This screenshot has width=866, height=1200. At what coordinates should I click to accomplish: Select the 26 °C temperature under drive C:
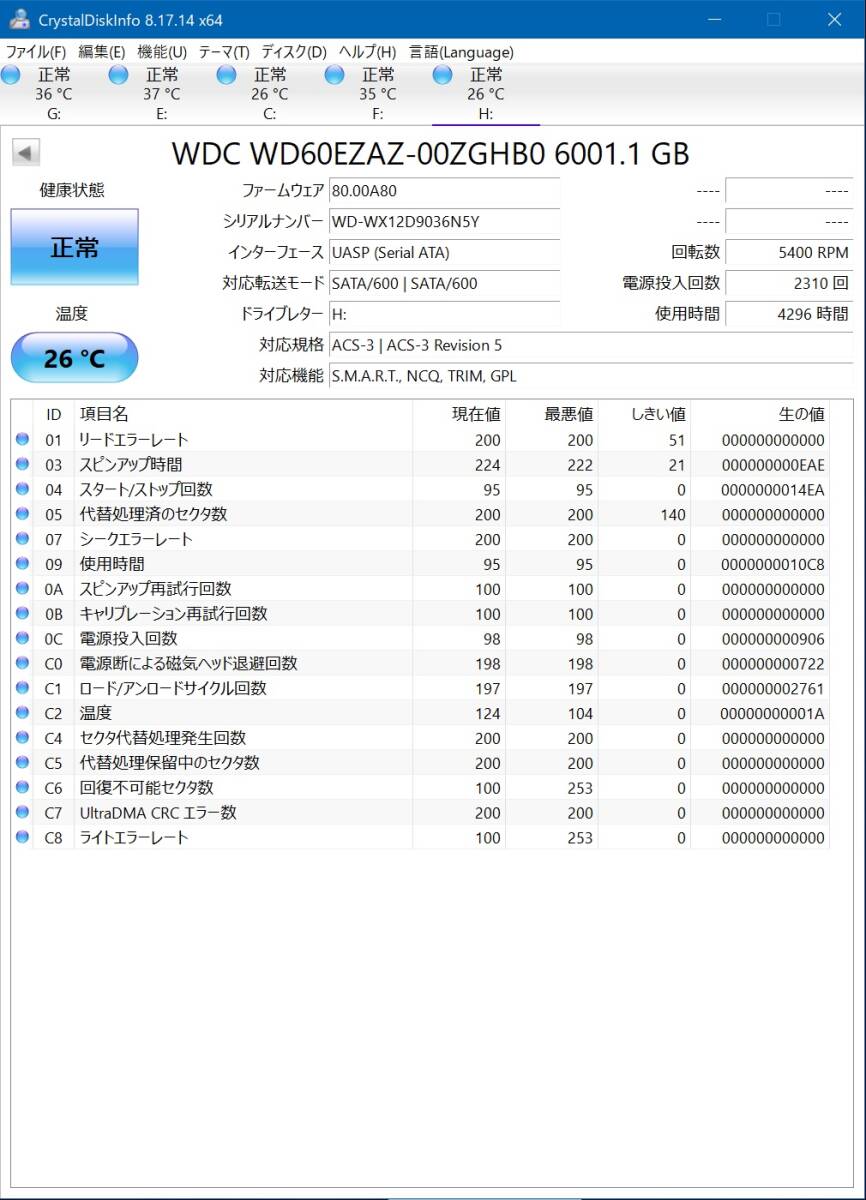(270, 94)
